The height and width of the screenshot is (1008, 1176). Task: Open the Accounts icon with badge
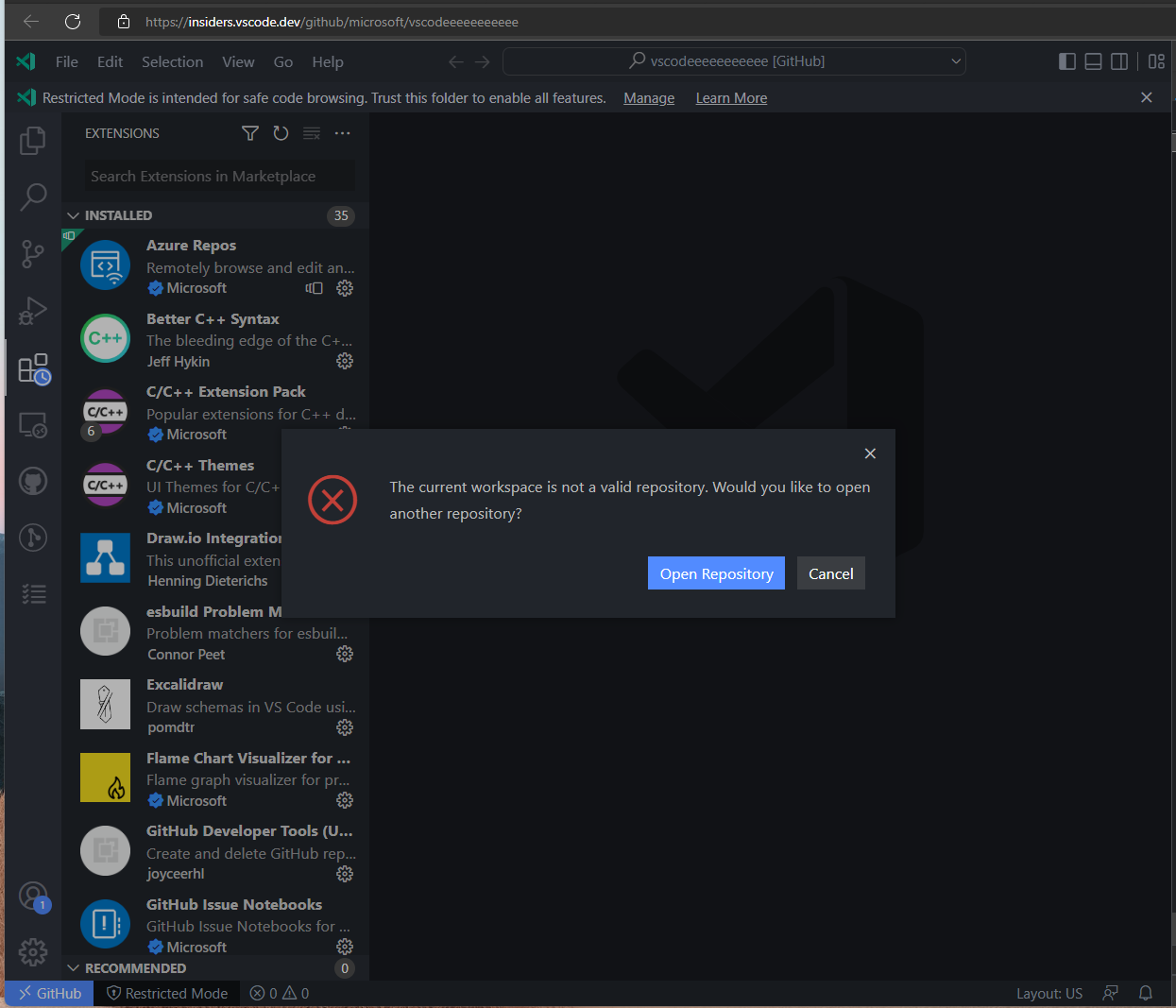tap(32, 896)
